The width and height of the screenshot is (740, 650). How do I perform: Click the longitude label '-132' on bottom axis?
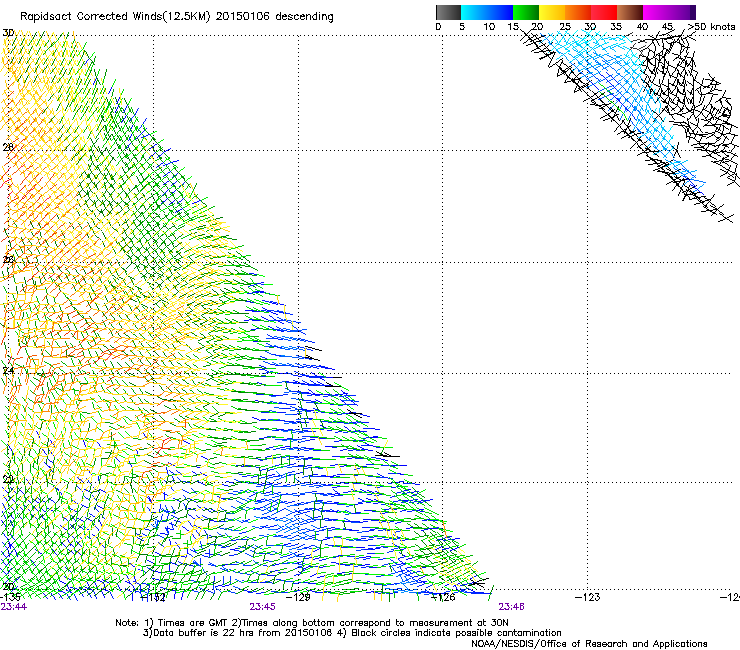coord(154,598)
